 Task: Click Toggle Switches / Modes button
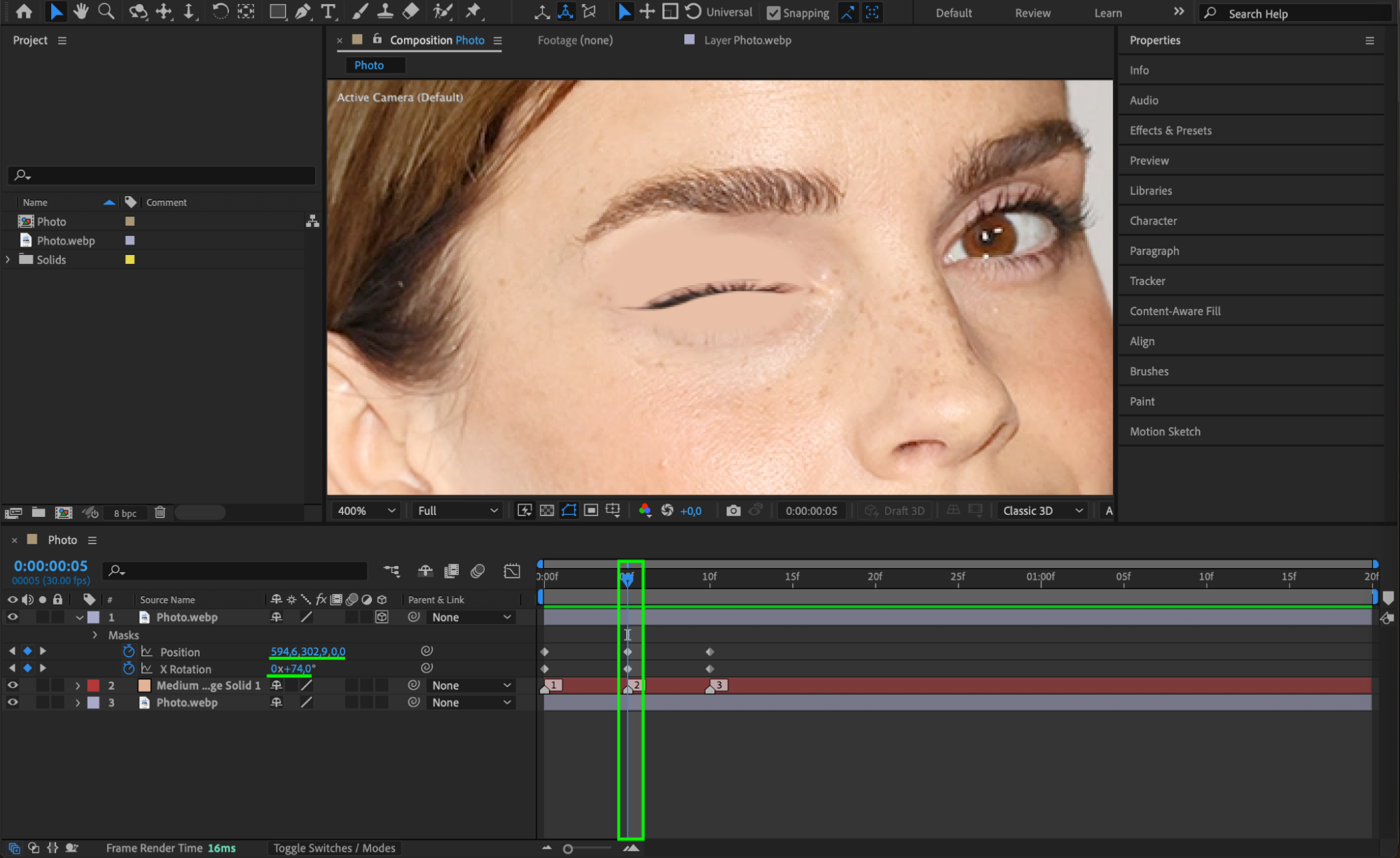pos(334,848)
